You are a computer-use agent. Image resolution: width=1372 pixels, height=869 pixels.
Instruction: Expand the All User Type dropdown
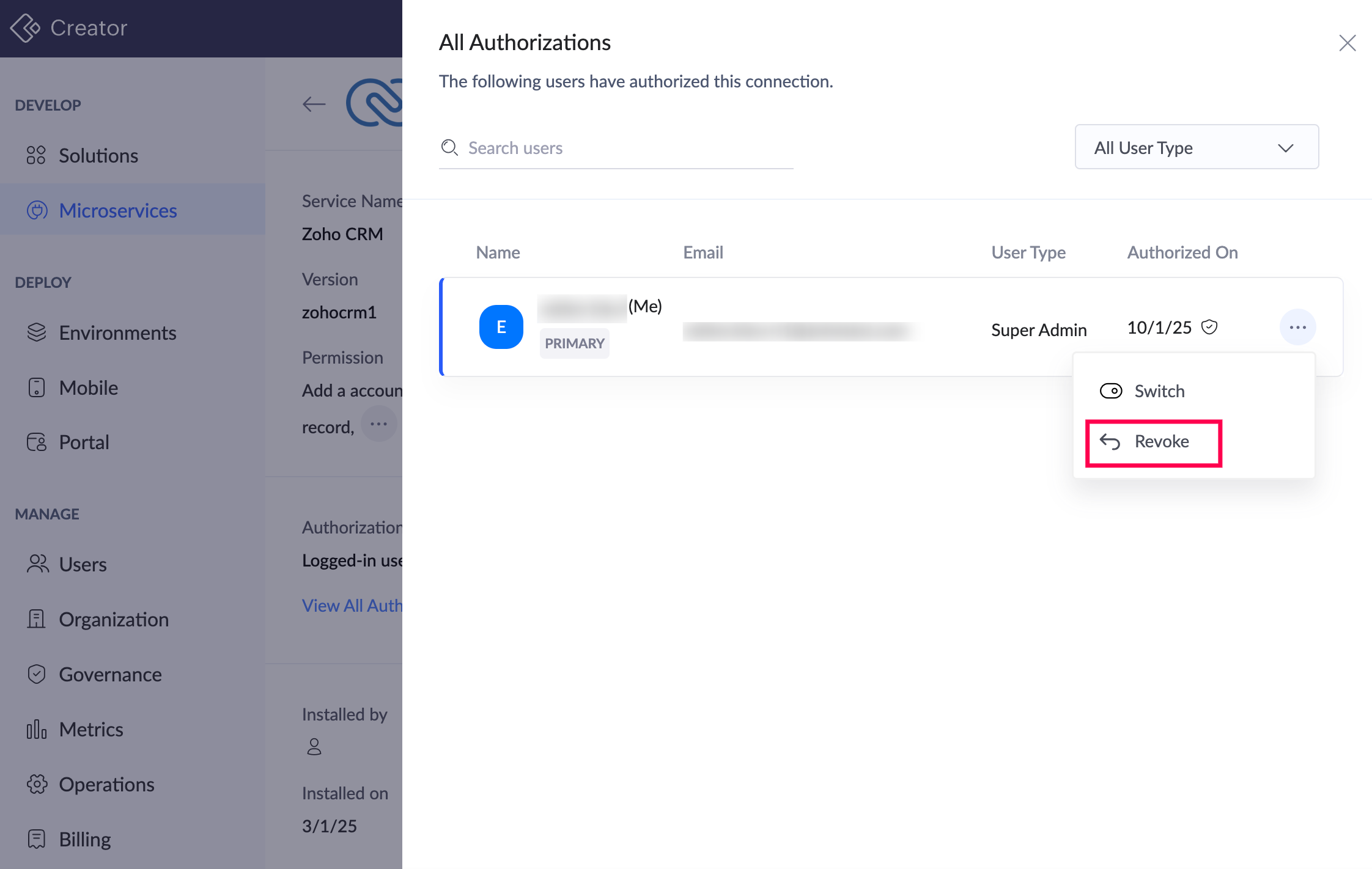(x=1196, y=148)
